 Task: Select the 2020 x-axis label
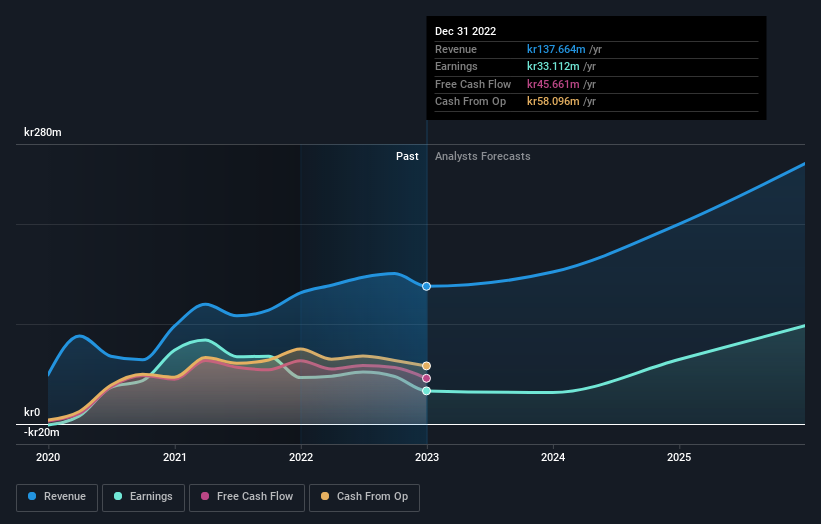click(x=48, y=457)
